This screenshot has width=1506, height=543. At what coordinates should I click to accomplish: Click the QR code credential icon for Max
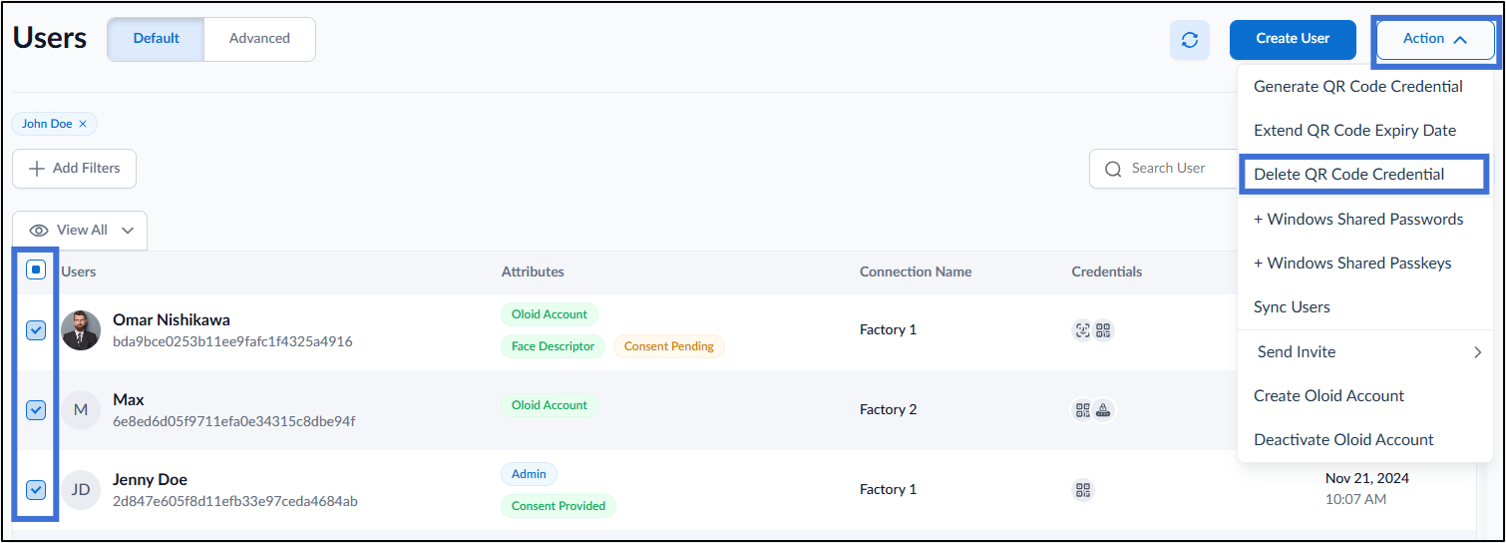tap(1082, 410)
